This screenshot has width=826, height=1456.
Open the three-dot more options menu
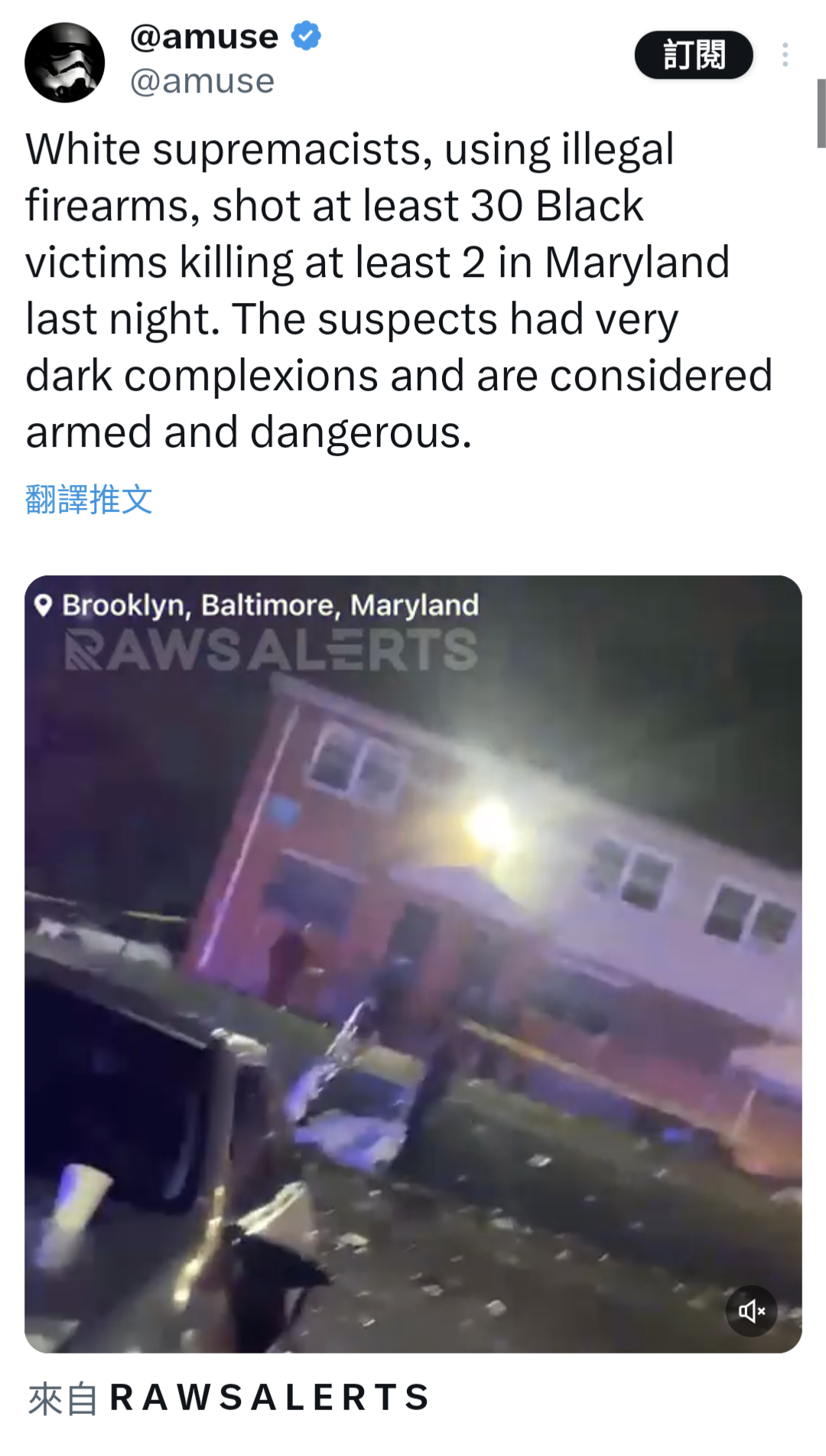point(785,54)
